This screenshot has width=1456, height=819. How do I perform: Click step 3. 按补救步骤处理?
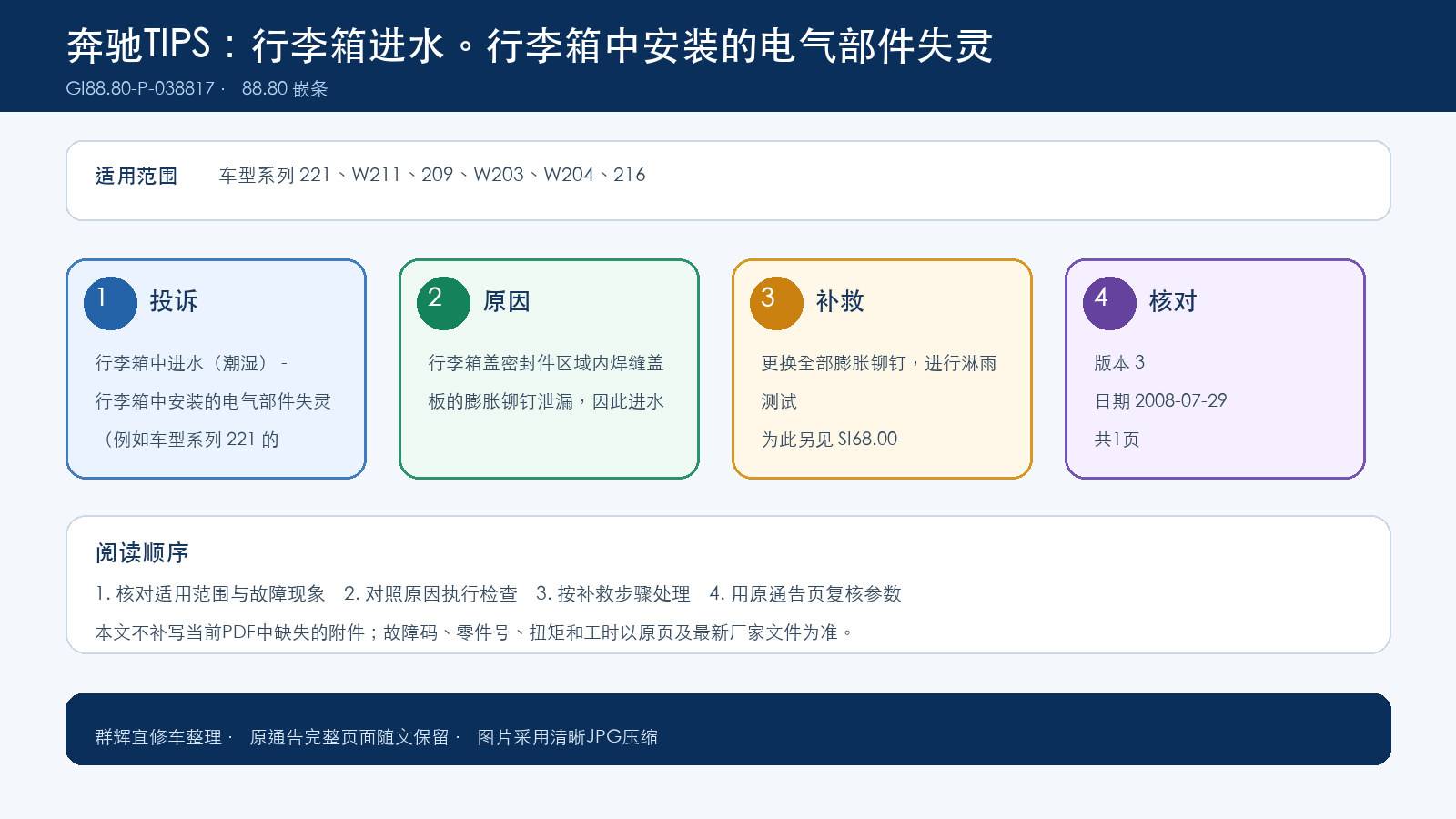pos(613,594)
